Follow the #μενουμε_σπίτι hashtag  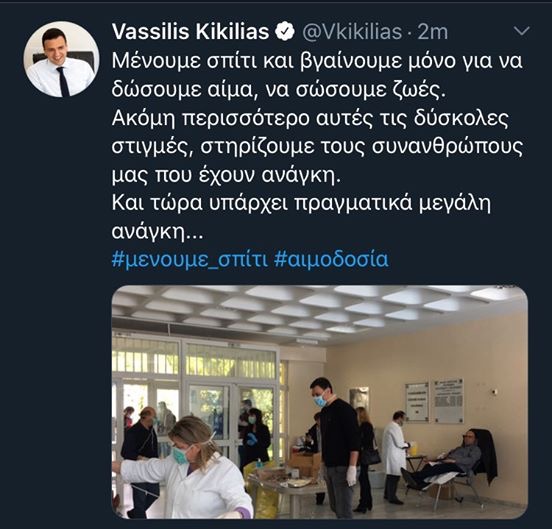190,260
